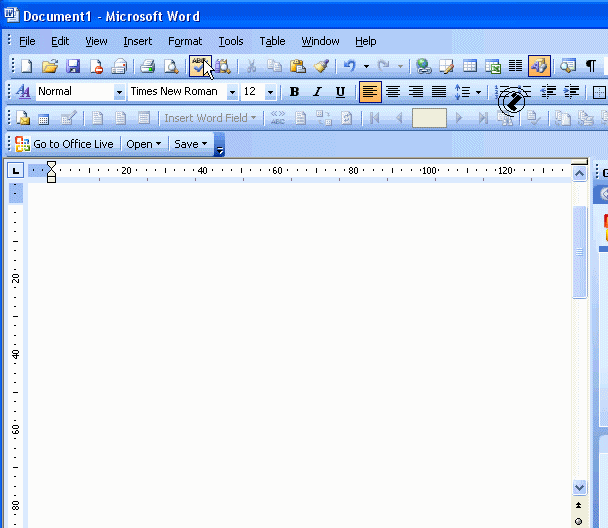The height and width of the screenshot is (528, 608).
Task: Click the tab selector at ruler corner
Action: click(16, 170)
